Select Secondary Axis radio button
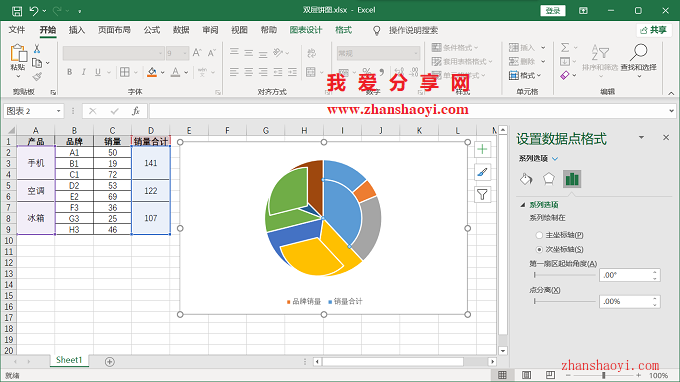The height and width of the screenshot is (382, 680). coord(539,249)
